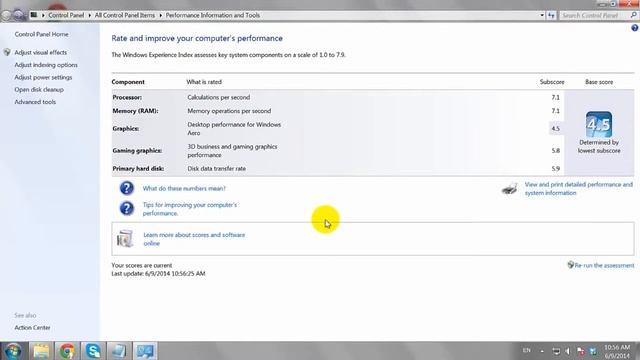The image size is (640, 360).
Task: Click the 'Last update' date text
Action: click(x=158, y=273)
